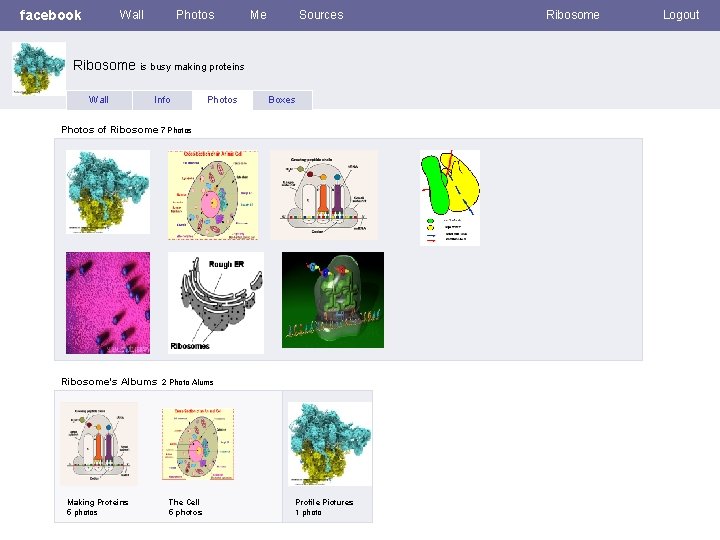720x540 pixels.
Task: Open the Profile Pictures album cover
Action: tap(330, 444)
